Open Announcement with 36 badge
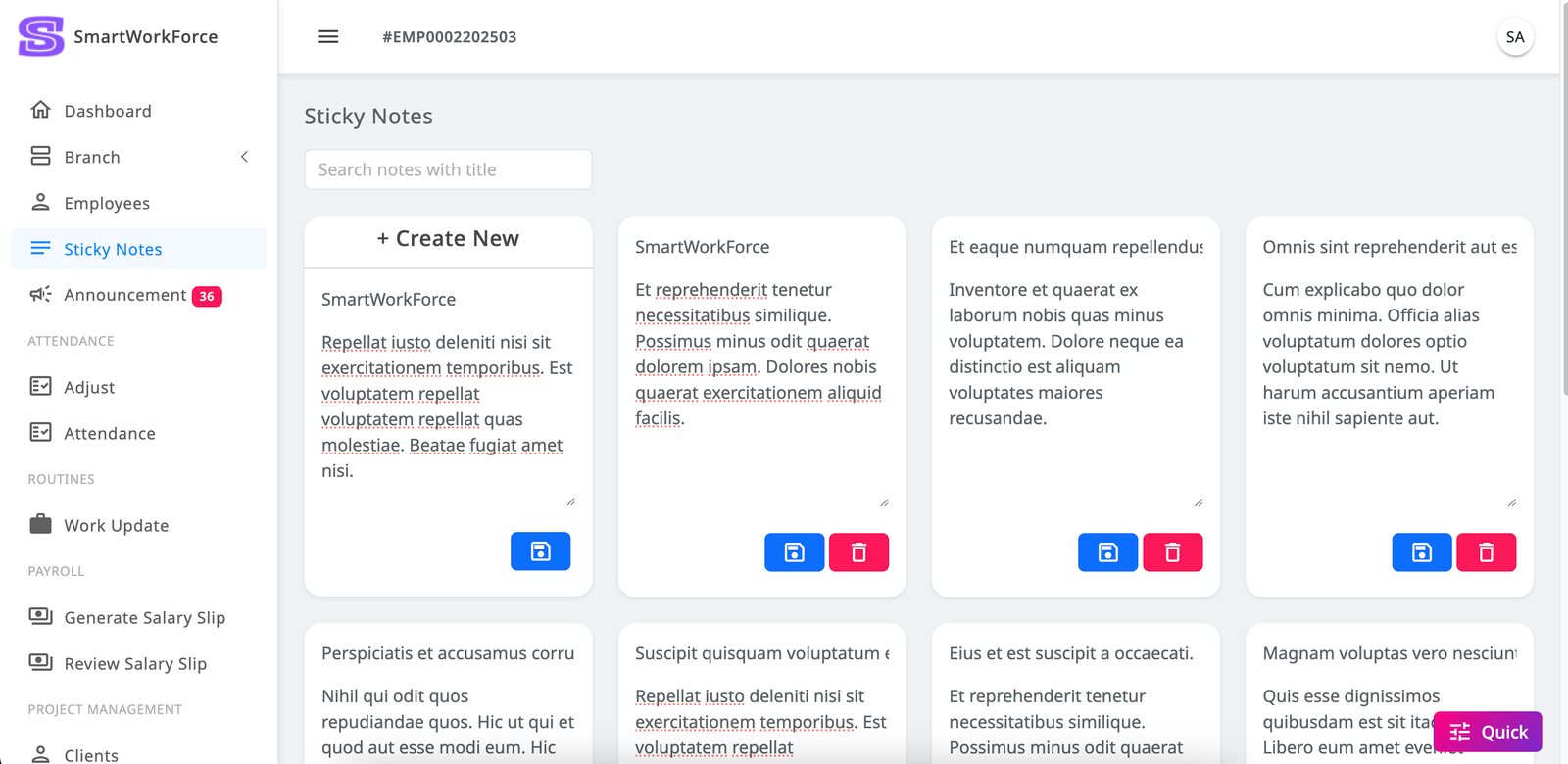This screenshot has height=764, width=1568. 125,295
